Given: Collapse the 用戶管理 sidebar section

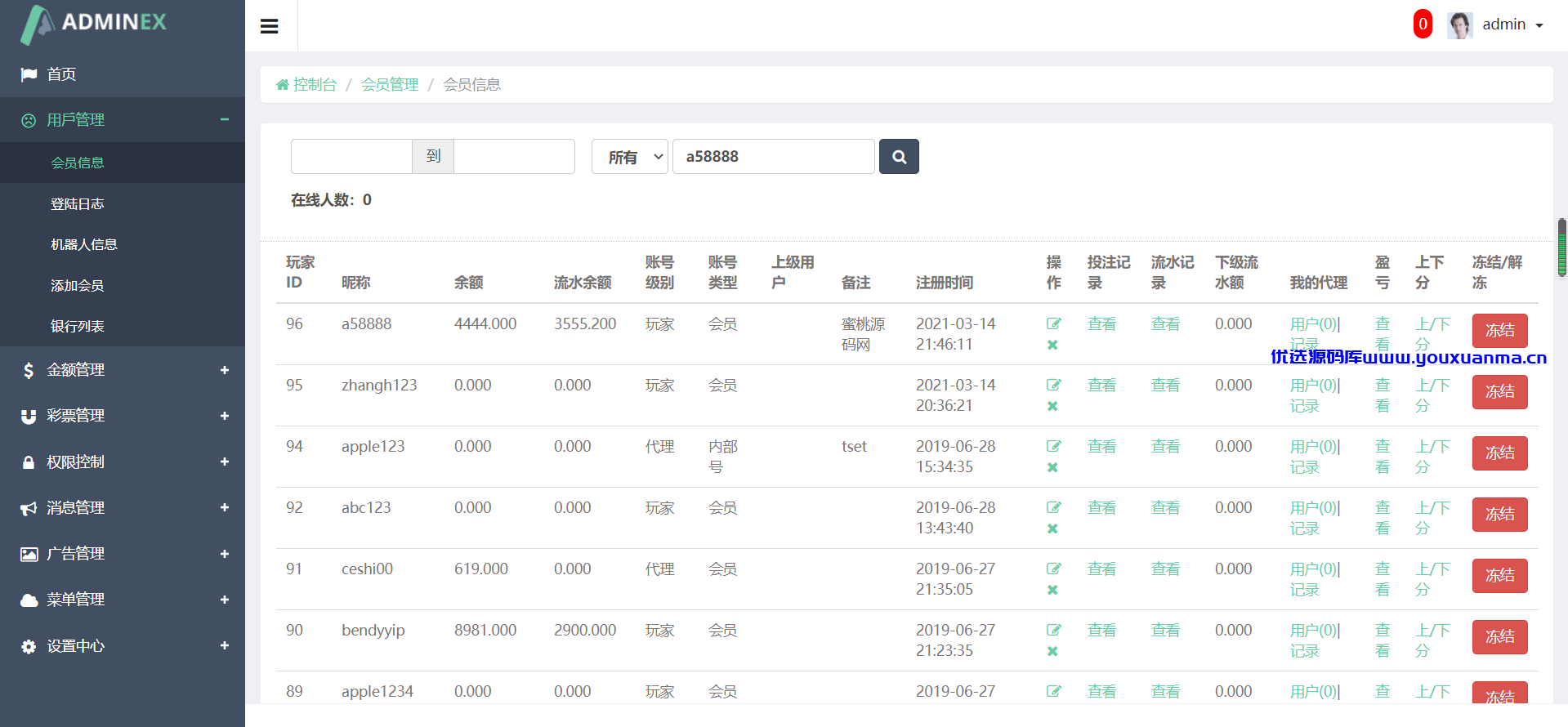Looking at the screenshot, I should point(123,120).
